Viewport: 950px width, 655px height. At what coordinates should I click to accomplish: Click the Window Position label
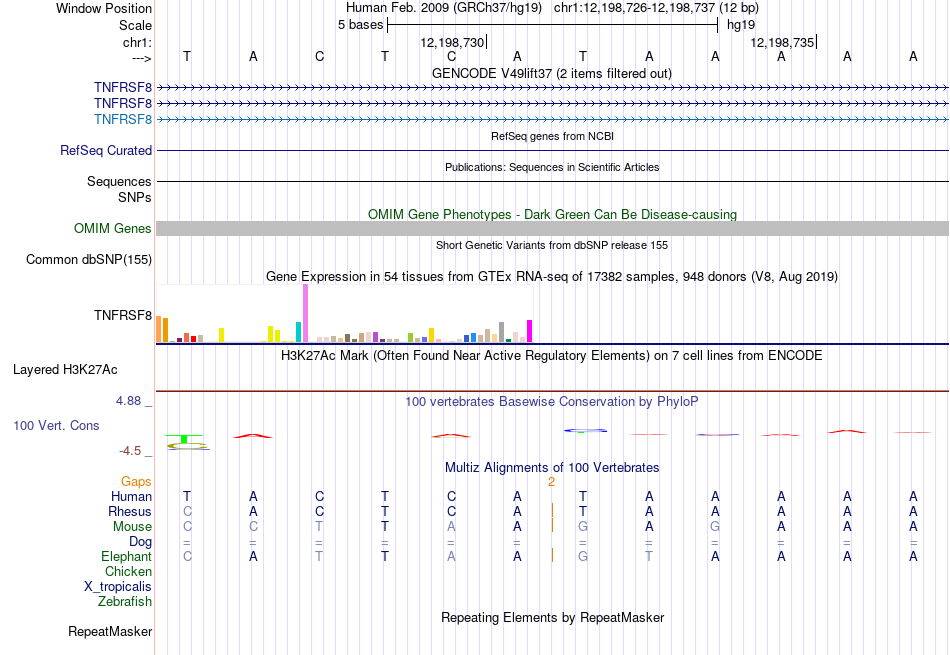104,8
